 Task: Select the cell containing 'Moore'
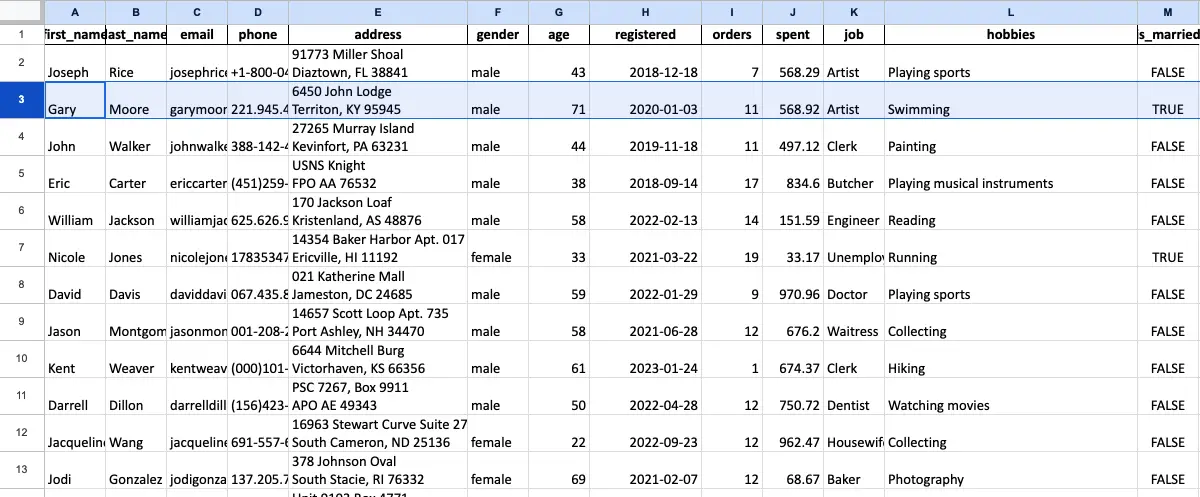tap(136, 100)
